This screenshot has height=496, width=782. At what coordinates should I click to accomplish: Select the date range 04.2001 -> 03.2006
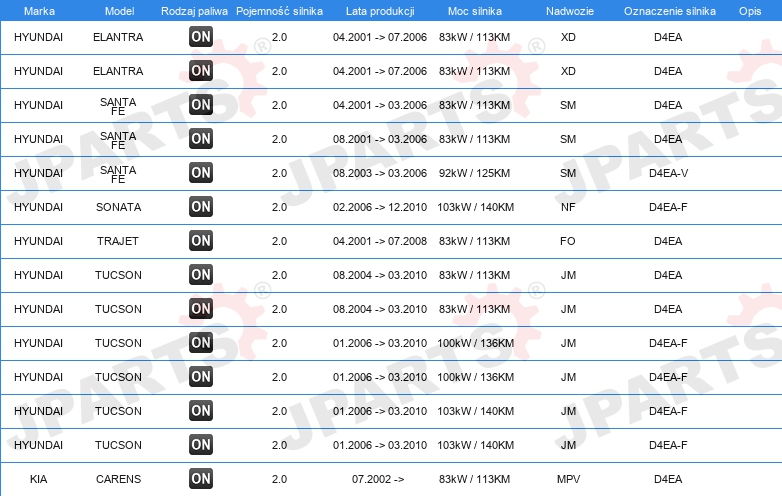[x=380, y=105]
